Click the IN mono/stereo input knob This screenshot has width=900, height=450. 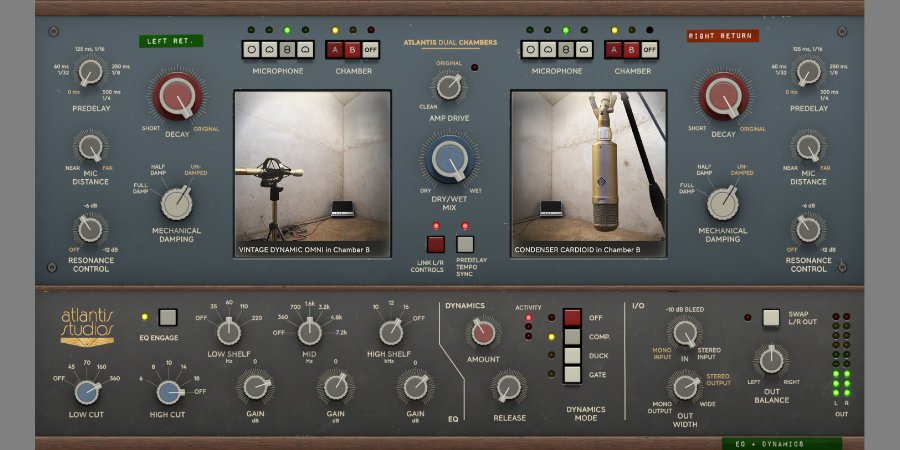pyautogui.click(x=684, y=332)
